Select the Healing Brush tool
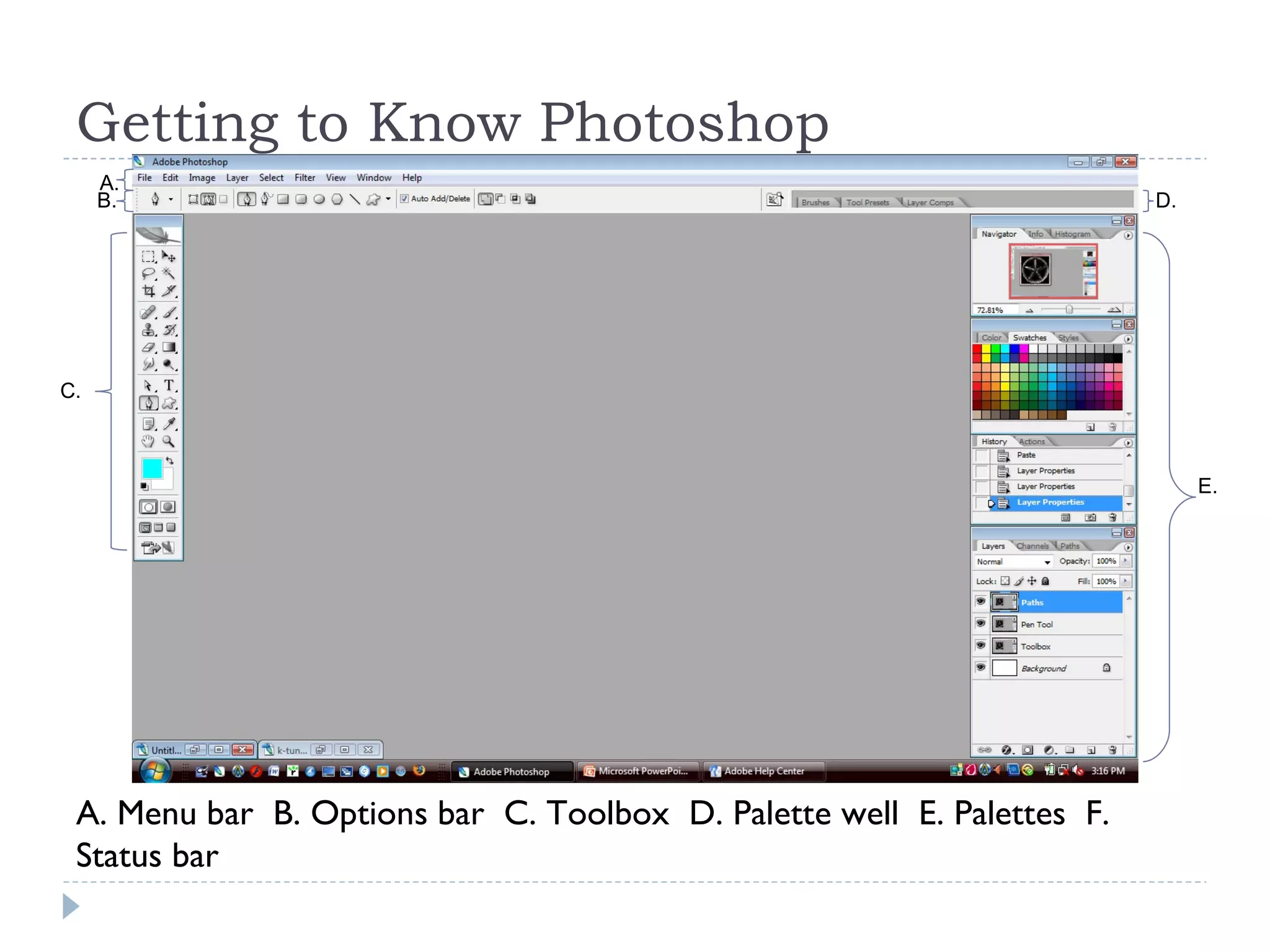Image resolution: width=1270 pixels, height=952 pixels. coord(148,312)
